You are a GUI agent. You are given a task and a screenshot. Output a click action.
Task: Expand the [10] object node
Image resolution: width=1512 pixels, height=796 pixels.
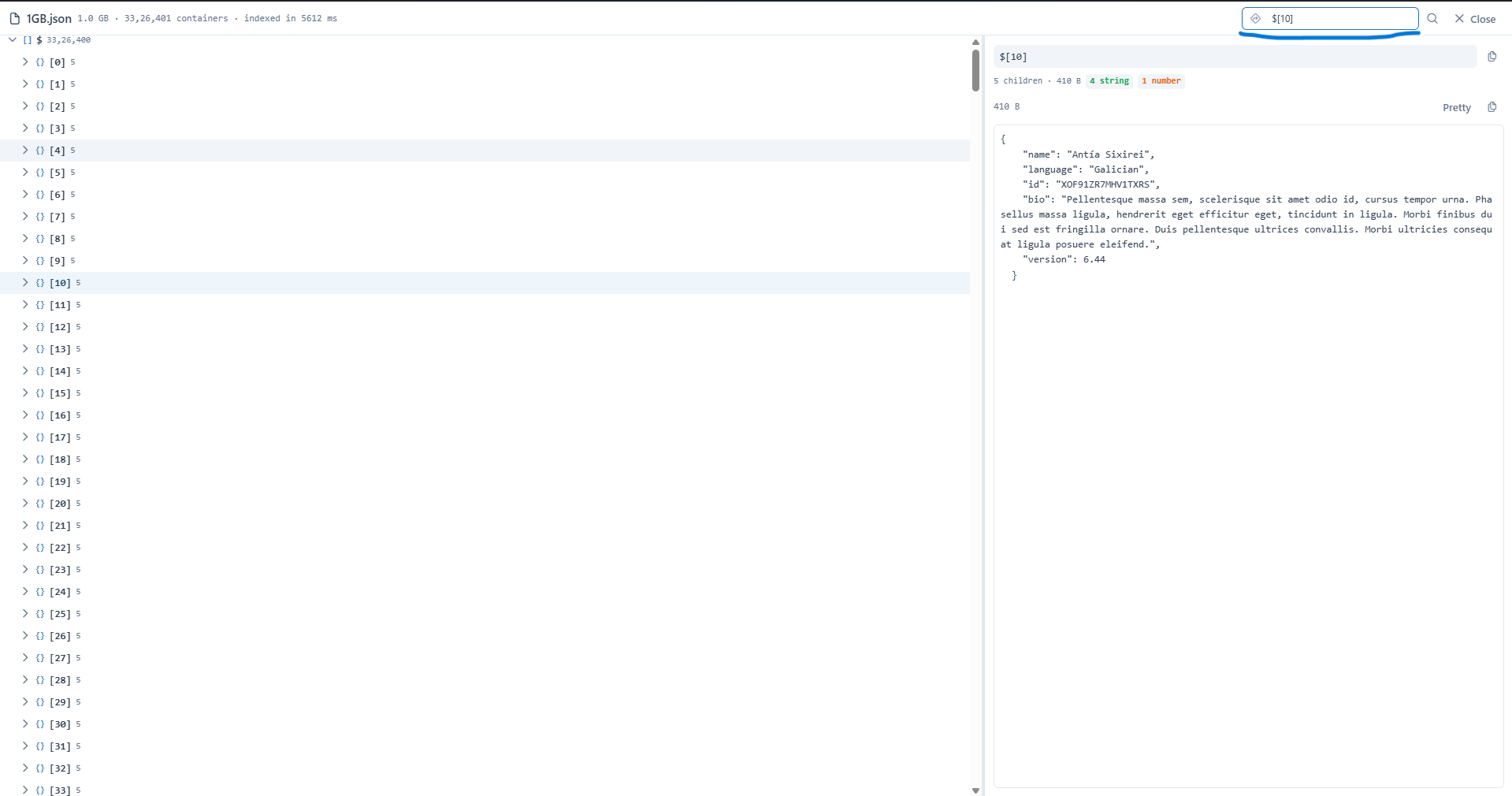click(25, 282)
